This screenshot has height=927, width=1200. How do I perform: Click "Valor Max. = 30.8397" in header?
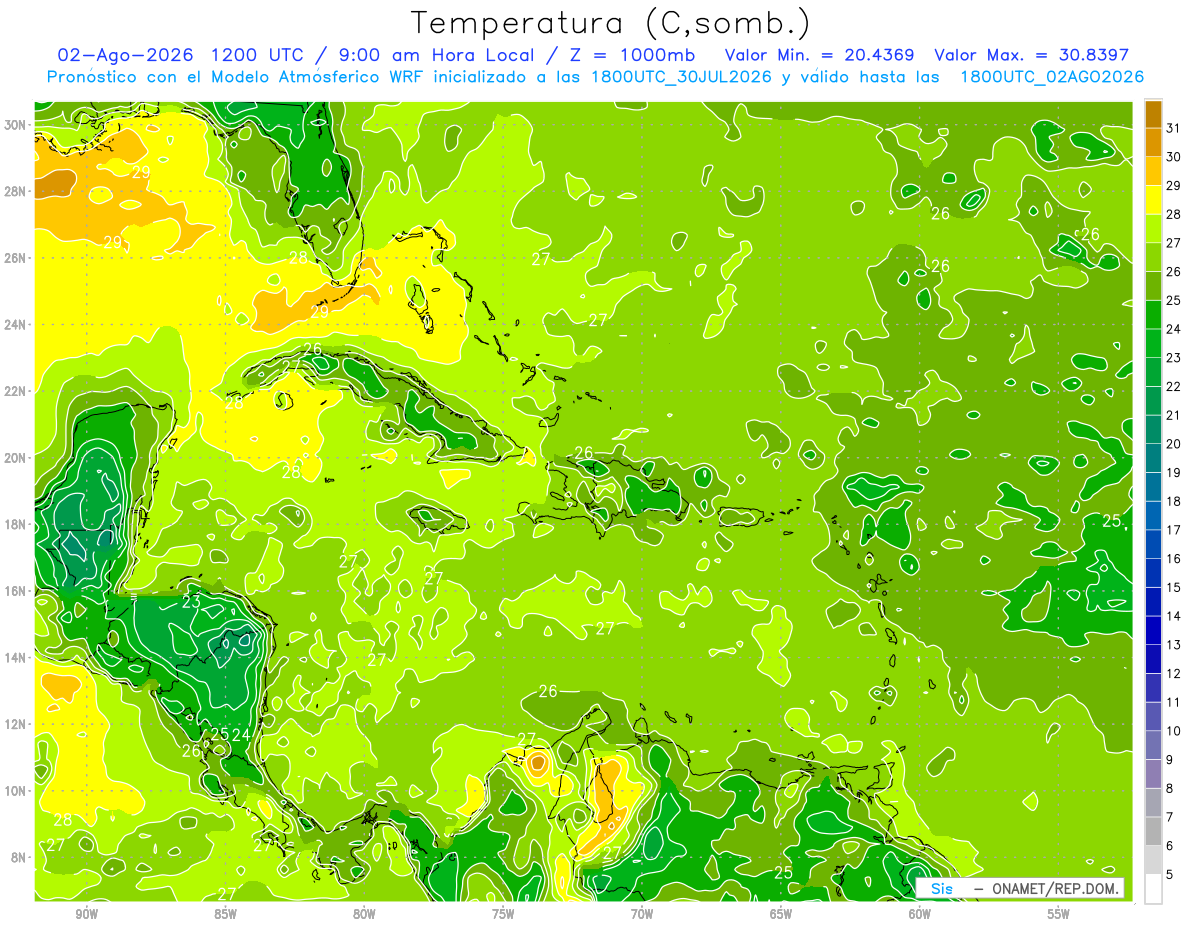pyautogui.click(x=1031, y=55)
